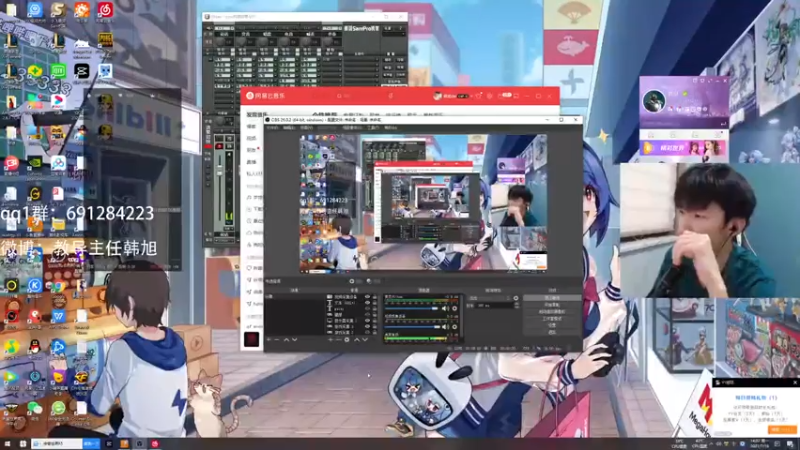Click promotional banner in purple window
Viewport: 800px width, 450px height.
[x=683, y=148]
